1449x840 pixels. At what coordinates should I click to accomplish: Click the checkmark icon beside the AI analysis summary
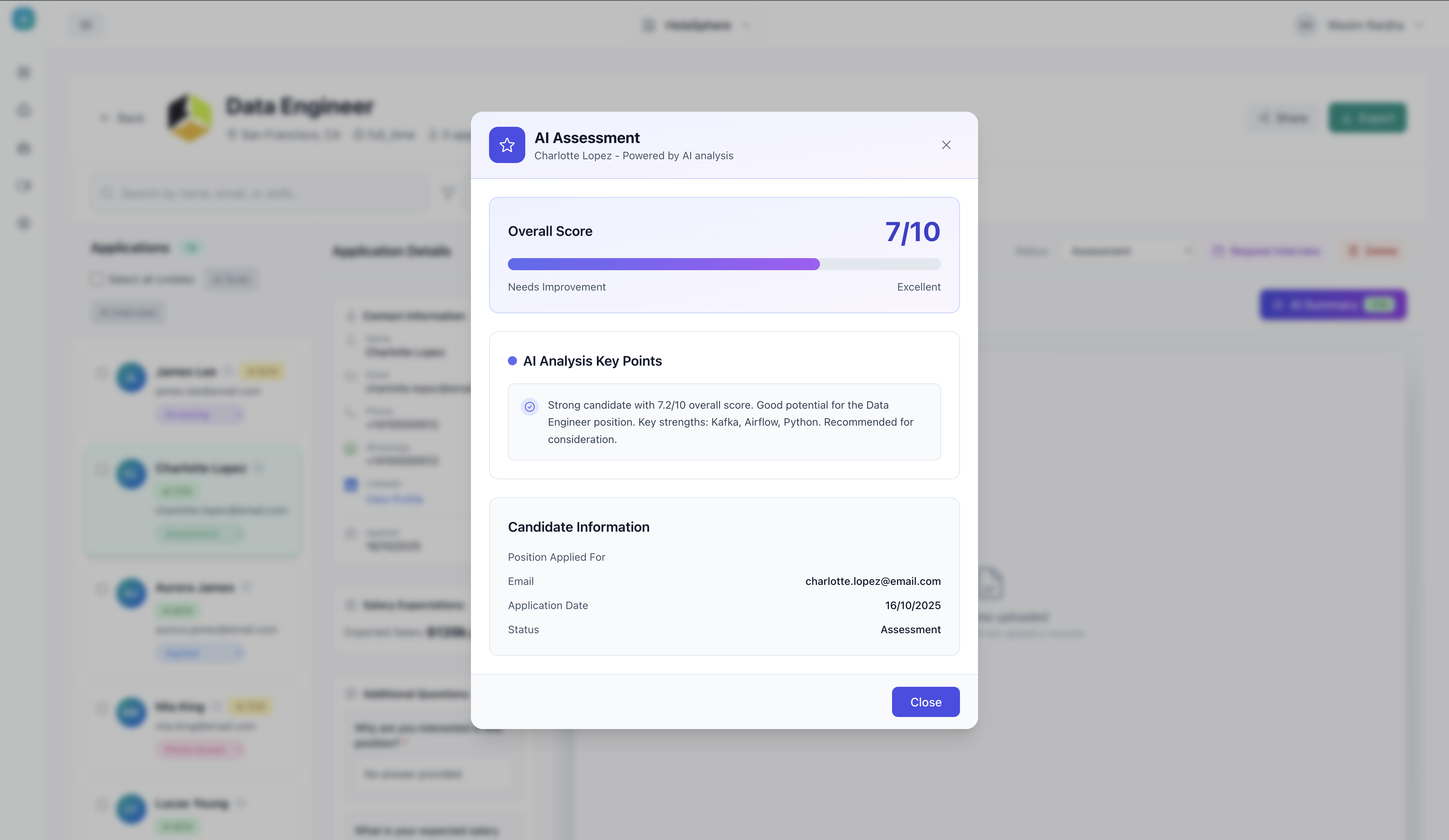pos(529,406)
